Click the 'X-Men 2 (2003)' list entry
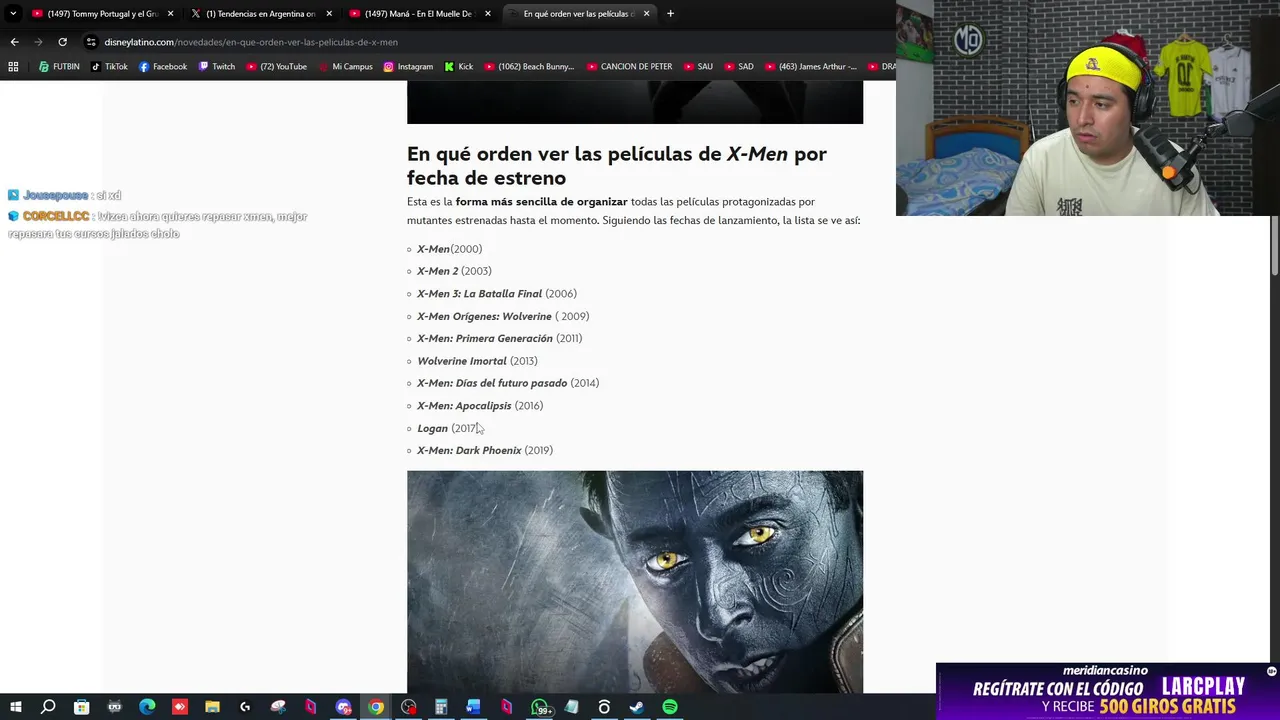Viewport: 1280px width, 720px height. pyautogui.click(x=454, y=271)
